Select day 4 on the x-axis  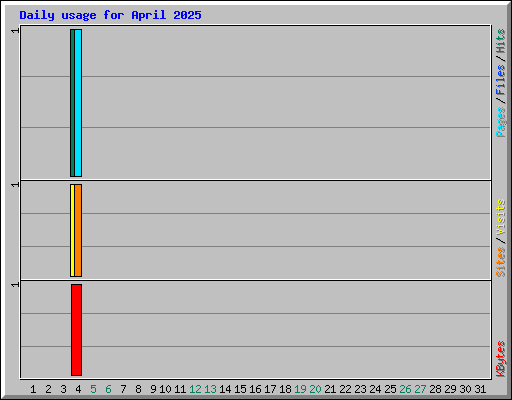coord(78,389)
